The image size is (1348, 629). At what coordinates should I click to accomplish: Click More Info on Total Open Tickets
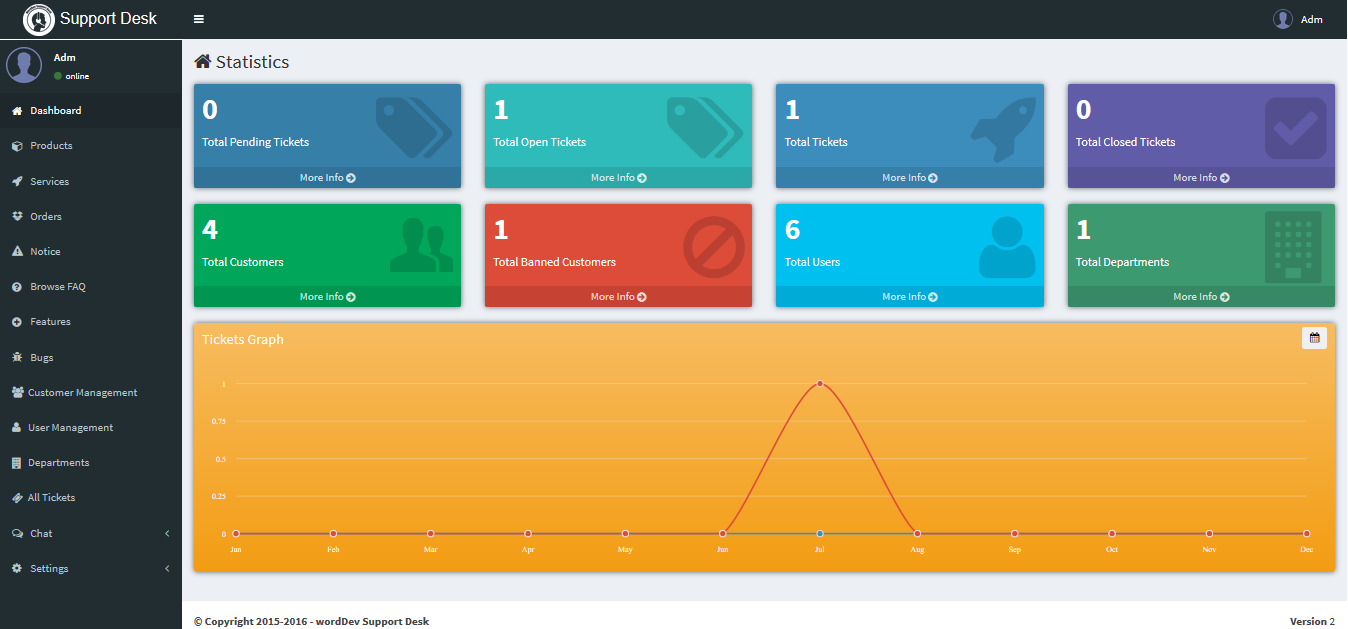617,177
